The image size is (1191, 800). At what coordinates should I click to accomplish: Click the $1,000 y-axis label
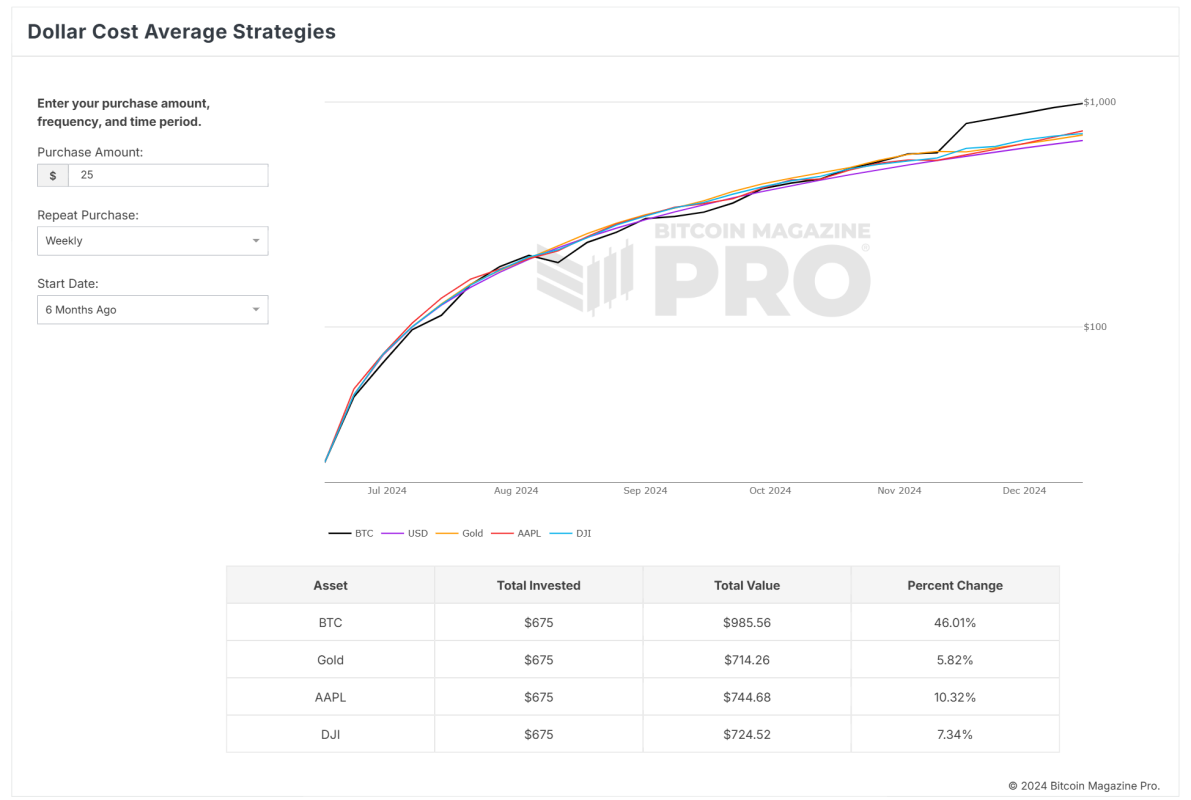tap(1100, 102)
